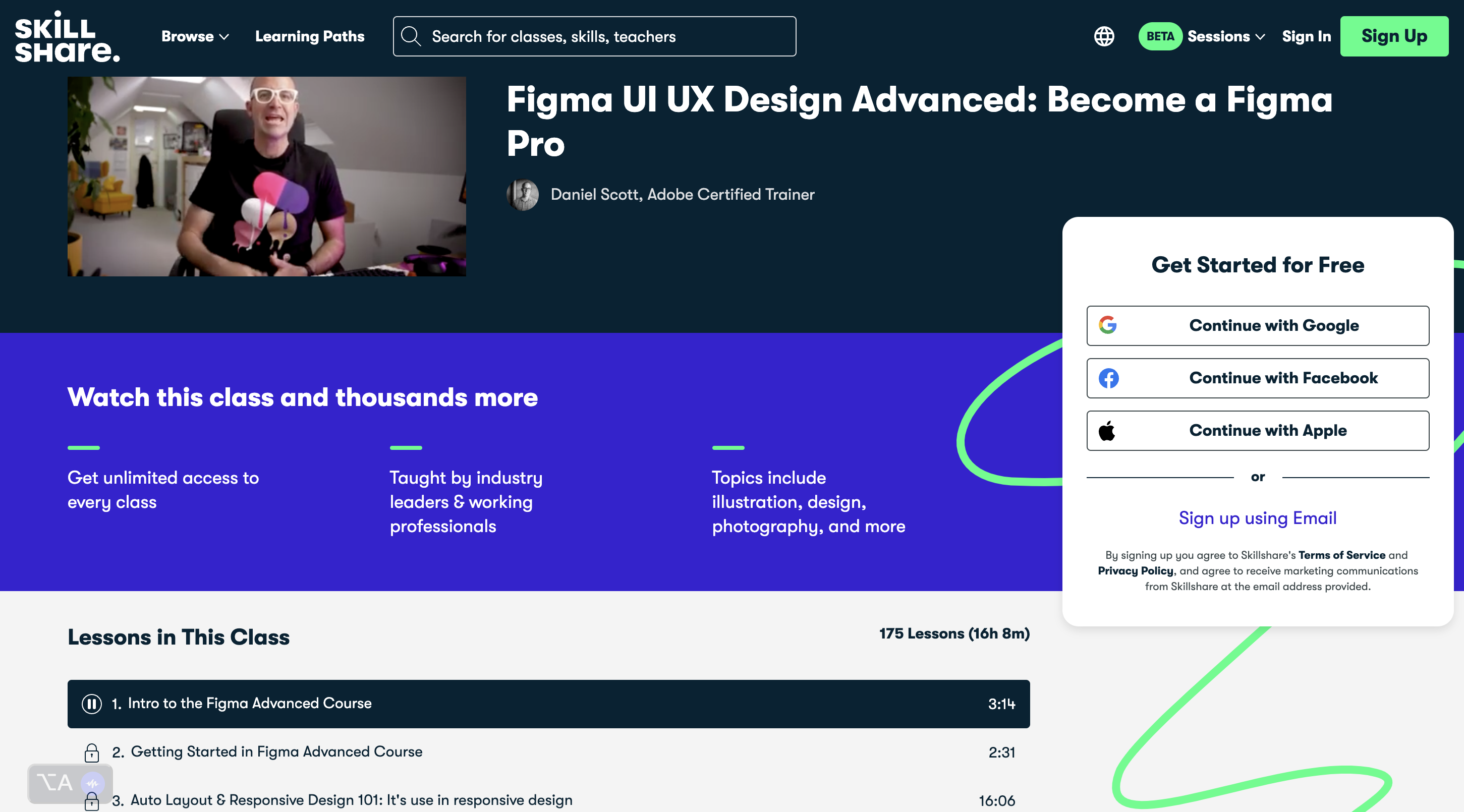The height and width of the screenshot is (812, 1464).
Task: Select the Sign In menu item
Action: 1307,36
